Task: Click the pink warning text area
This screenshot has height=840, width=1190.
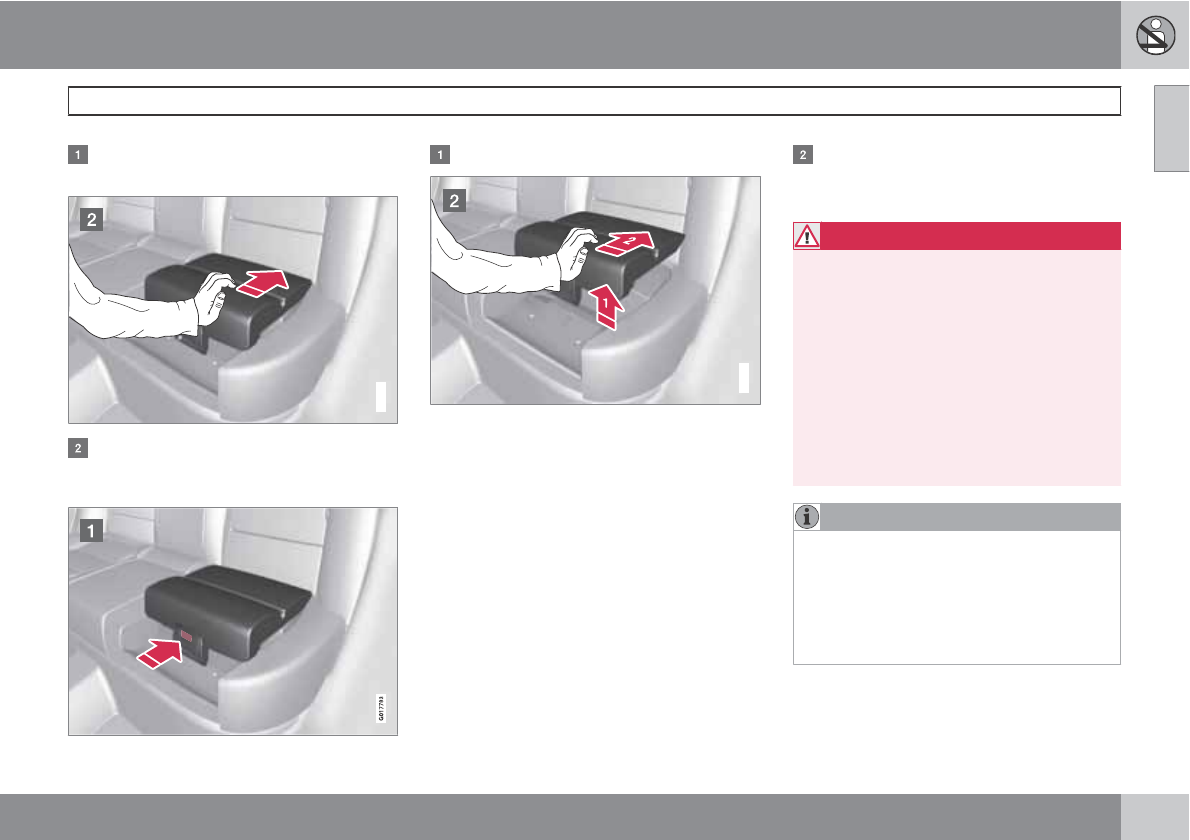Action: click(x=957, y=367)
